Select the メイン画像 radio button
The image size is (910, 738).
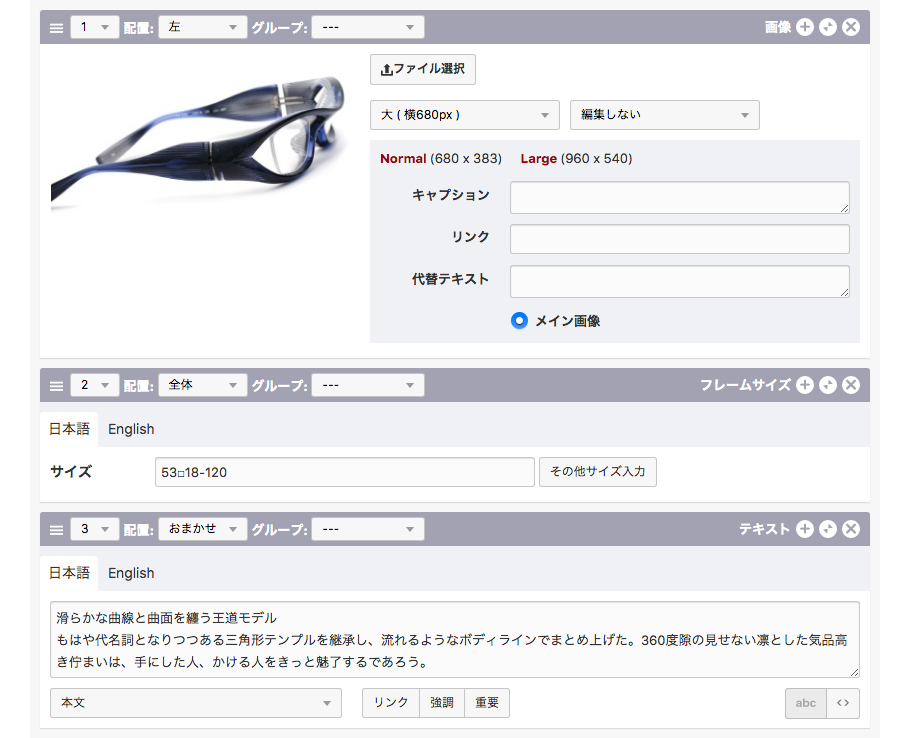click(519, 321)
